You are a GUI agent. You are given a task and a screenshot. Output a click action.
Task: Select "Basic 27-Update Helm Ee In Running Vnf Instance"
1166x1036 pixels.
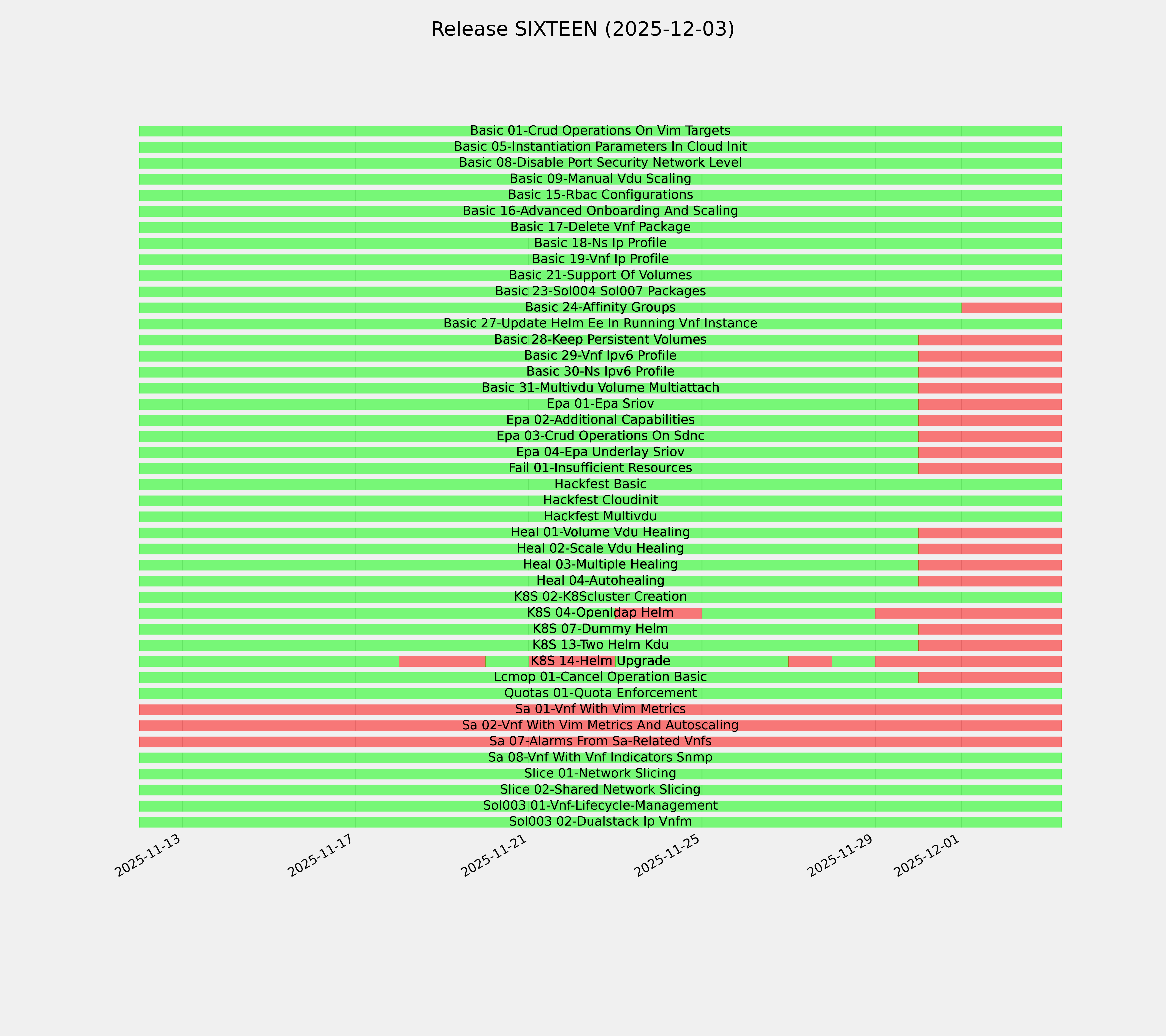(600, 323)
